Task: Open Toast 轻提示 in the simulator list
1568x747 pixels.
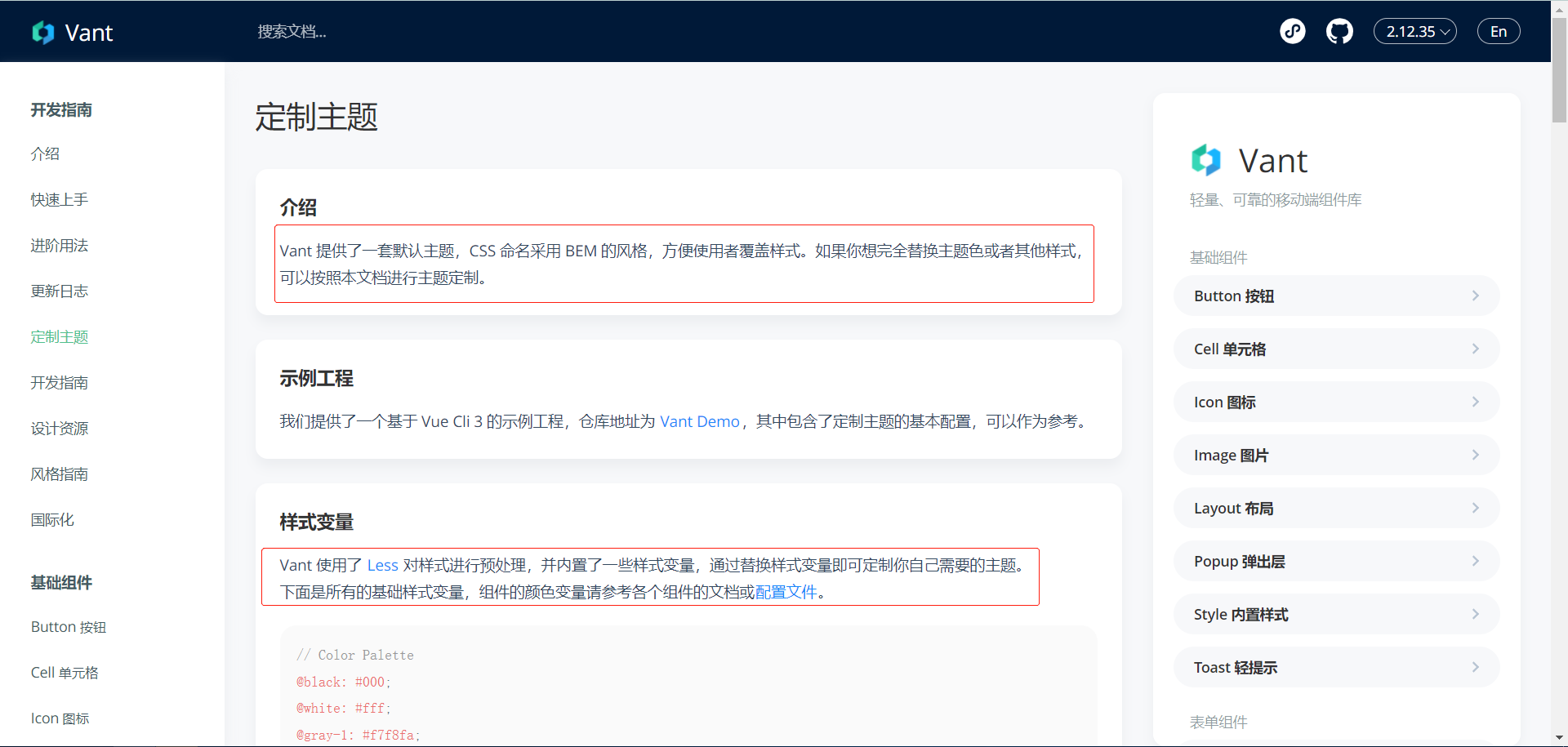Action: tap(1336, 667)
